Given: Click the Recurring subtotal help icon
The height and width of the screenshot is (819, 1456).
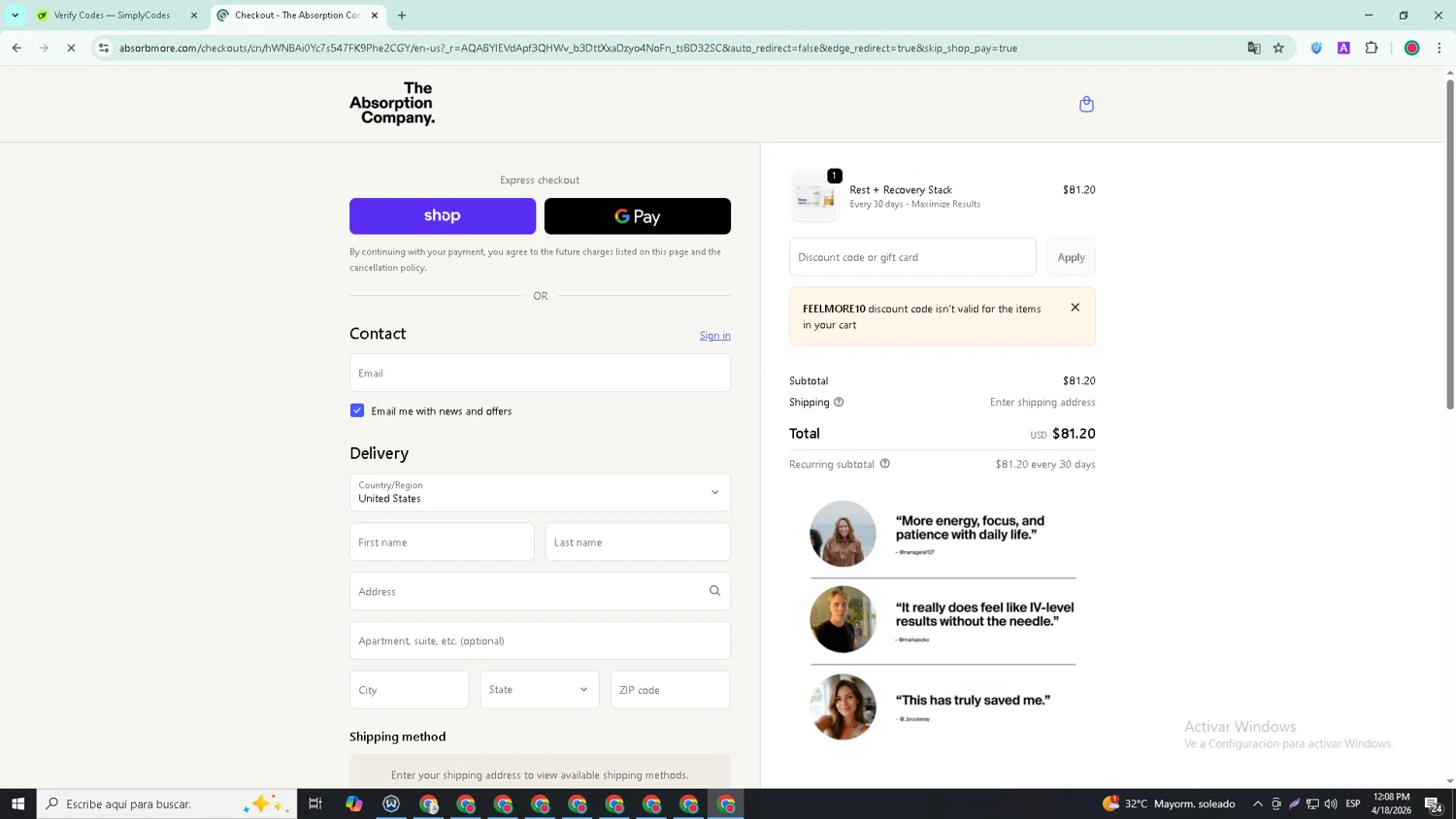Looking at the screenshot, I should [884, 464].
